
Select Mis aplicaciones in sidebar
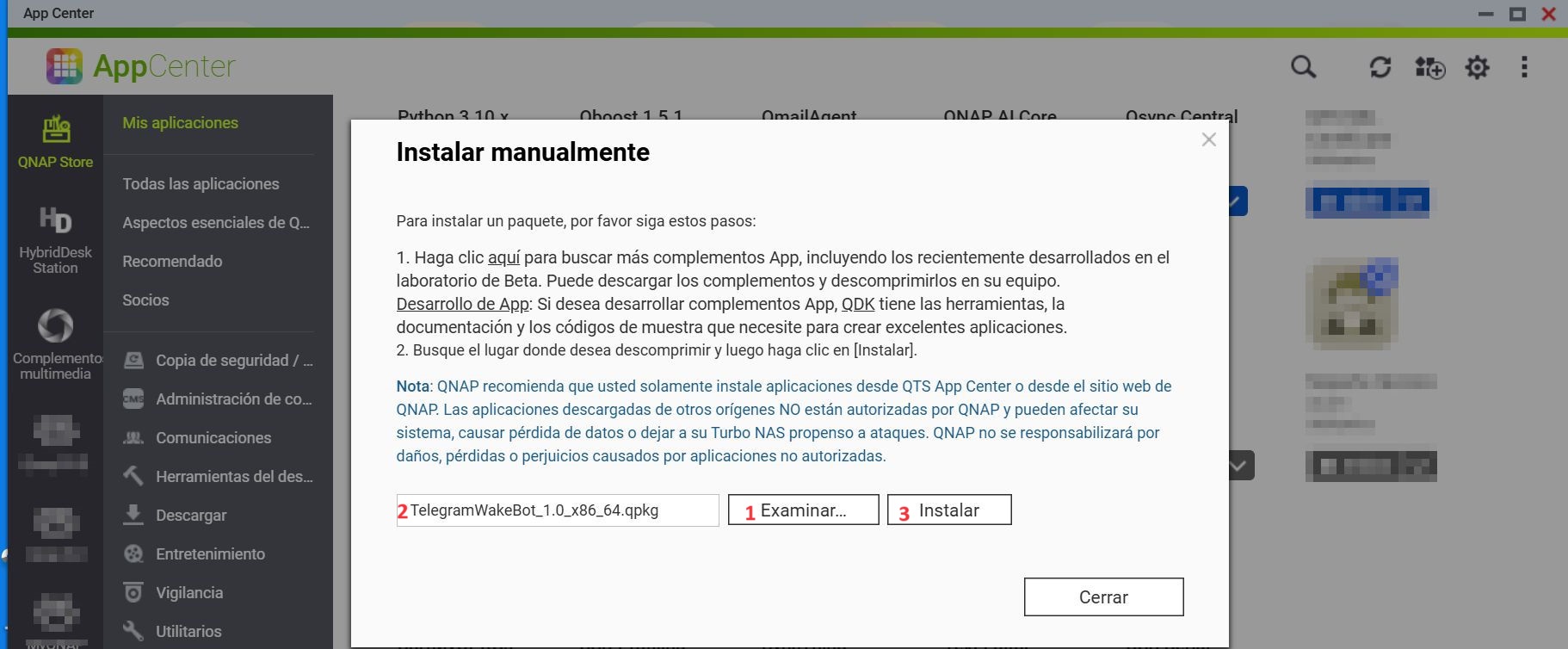(180, 123)
